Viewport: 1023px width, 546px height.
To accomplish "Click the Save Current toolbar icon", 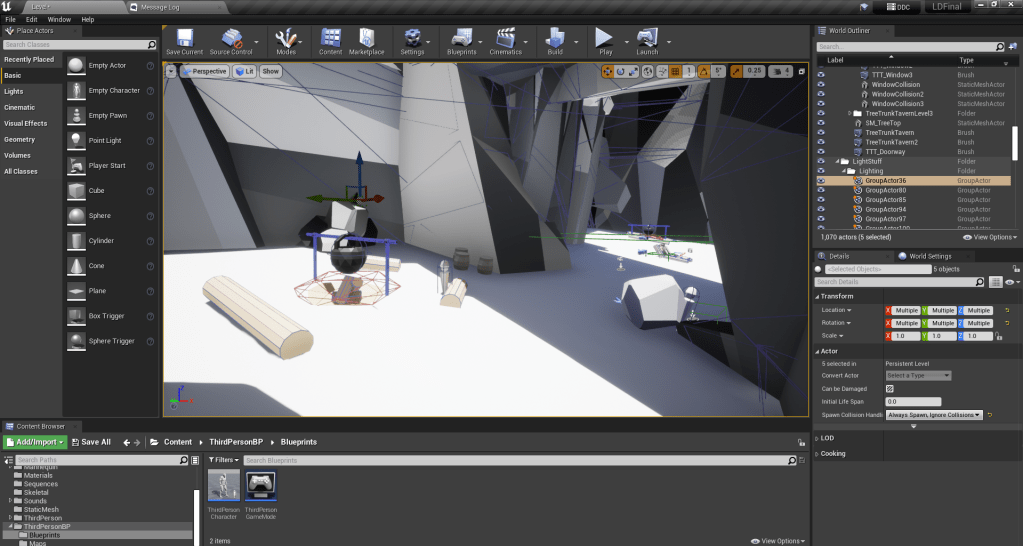I will (x=184, y=39).
